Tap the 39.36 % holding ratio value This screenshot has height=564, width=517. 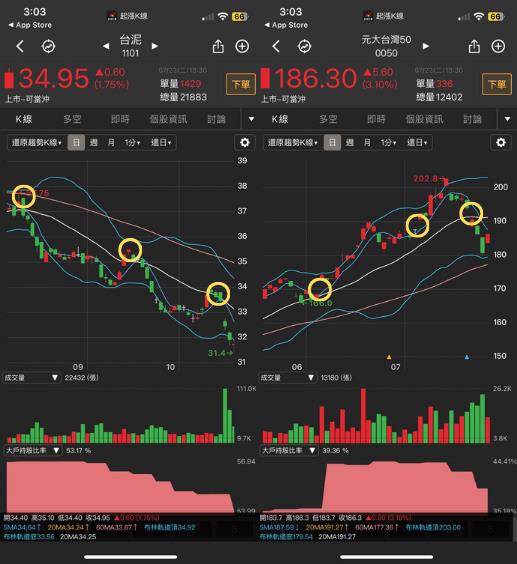(335, 450)
